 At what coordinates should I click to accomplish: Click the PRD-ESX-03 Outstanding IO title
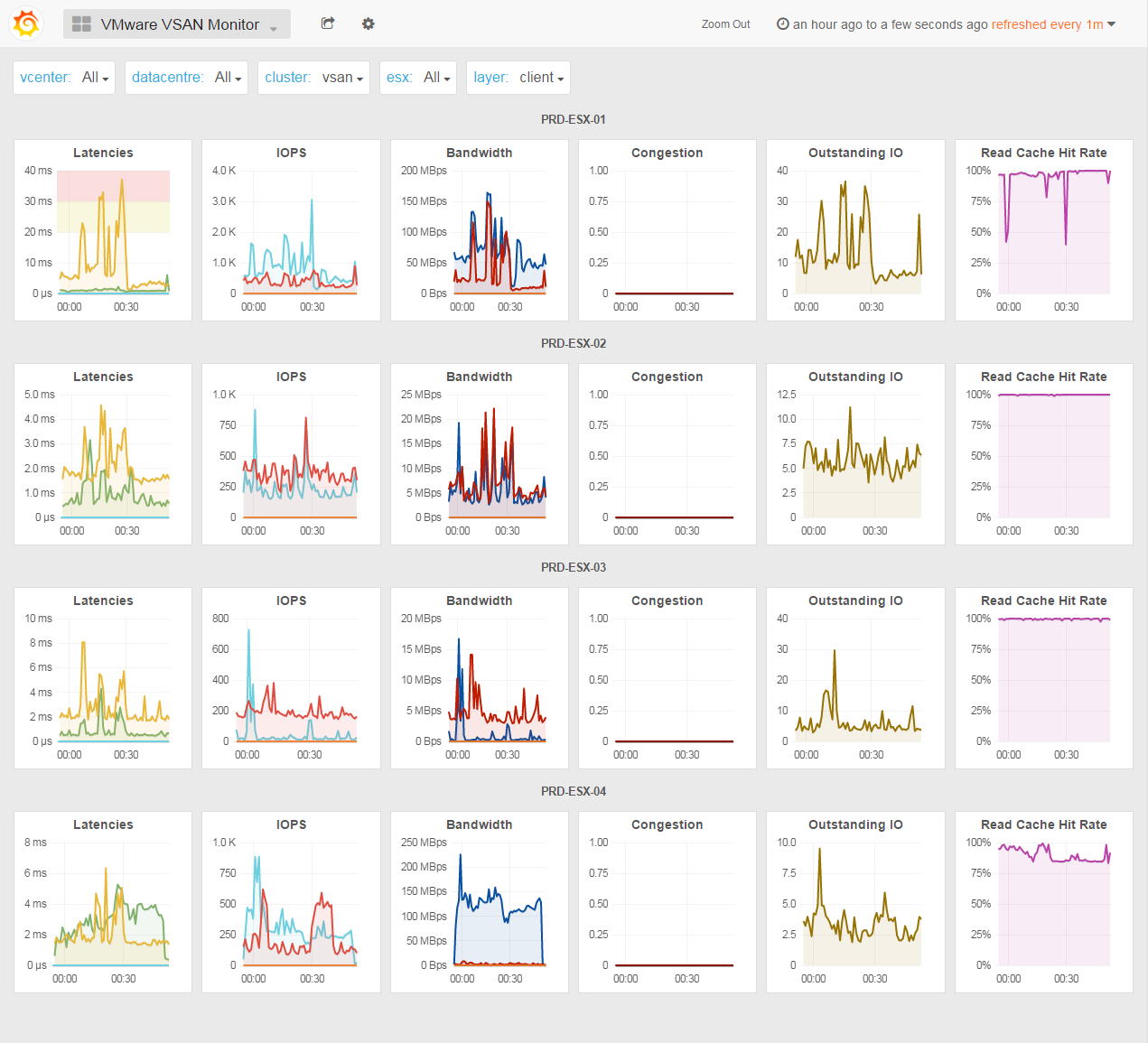click(855, 601)
